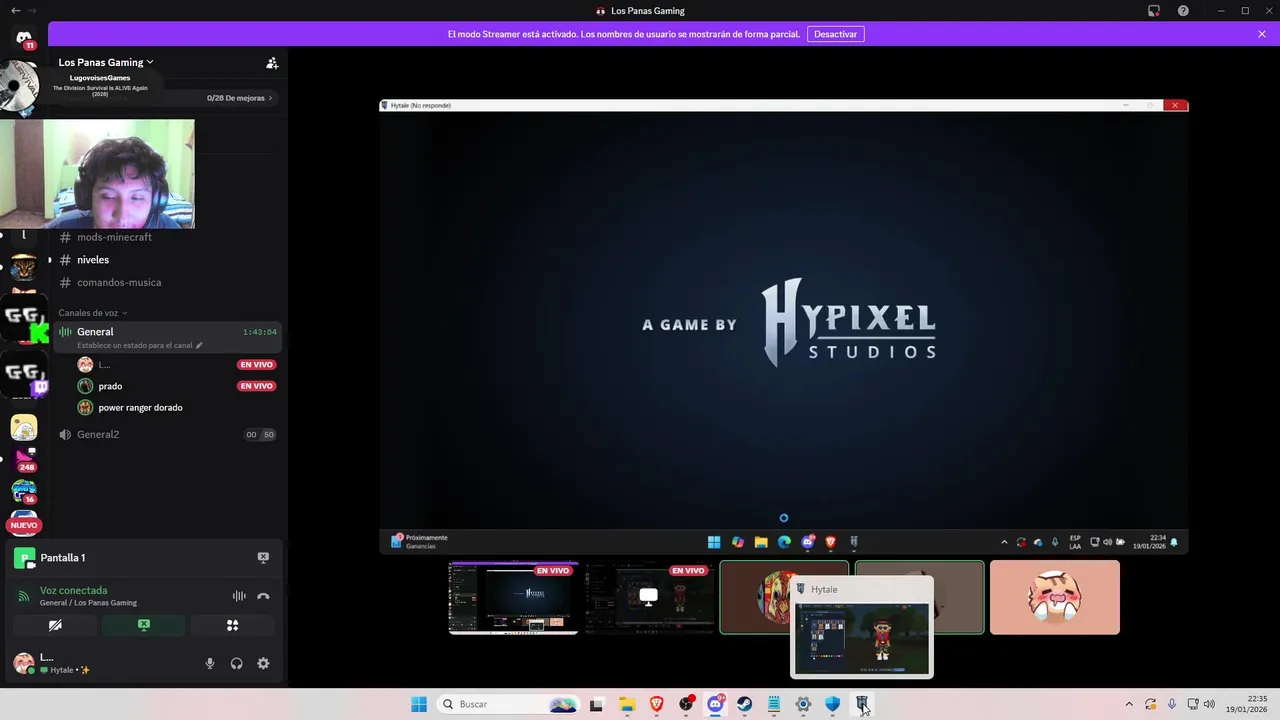Watch prado's EN VIVO stream badge

[x=256, y=386]
